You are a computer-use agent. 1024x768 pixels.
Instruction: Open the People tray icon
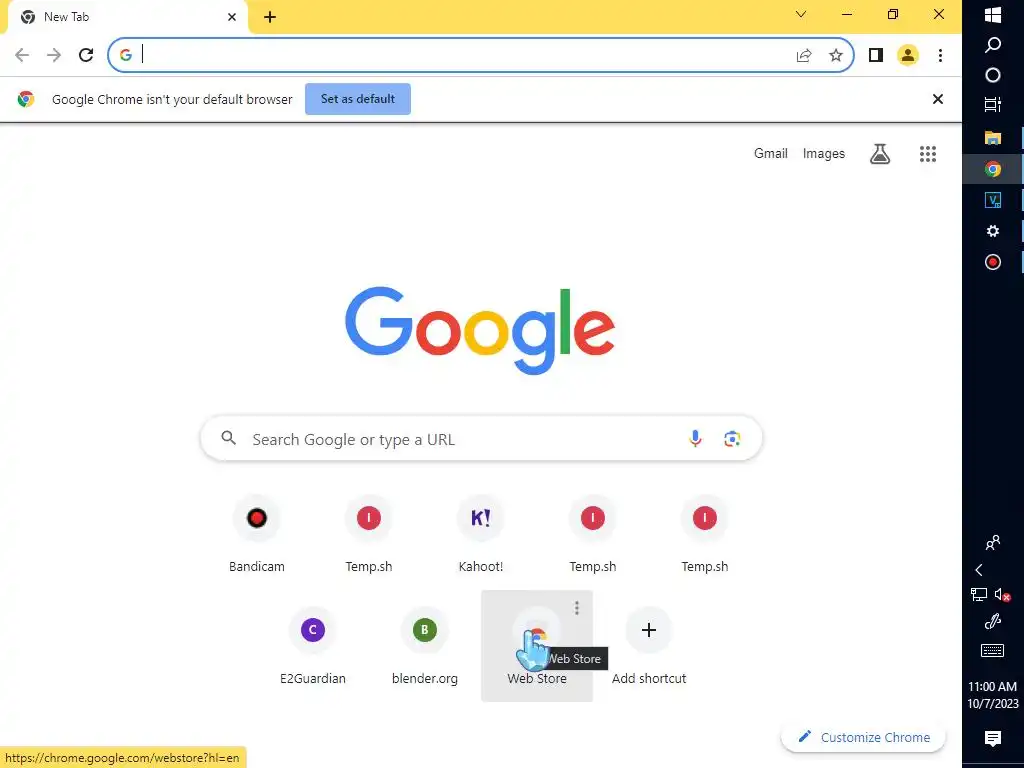(x=993, y=543)
